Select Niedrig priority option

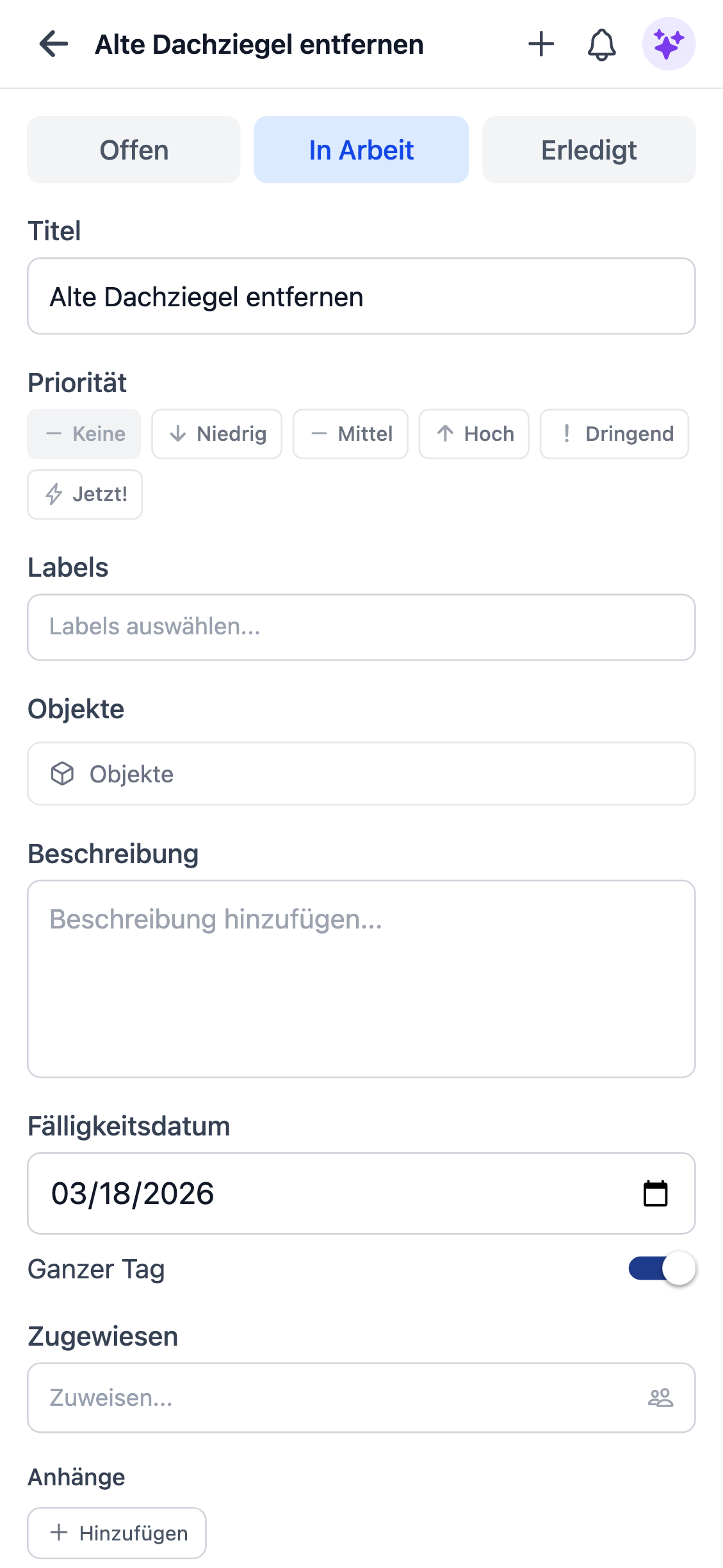(217, 434)
